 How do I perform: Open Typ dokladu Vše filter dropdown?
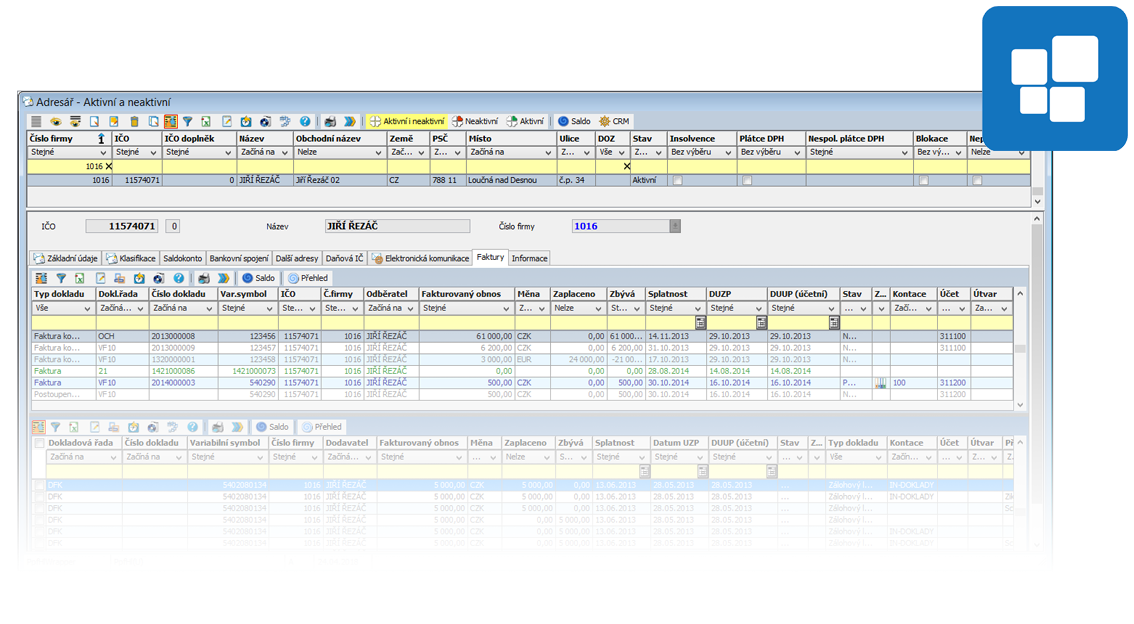(87, 309)
